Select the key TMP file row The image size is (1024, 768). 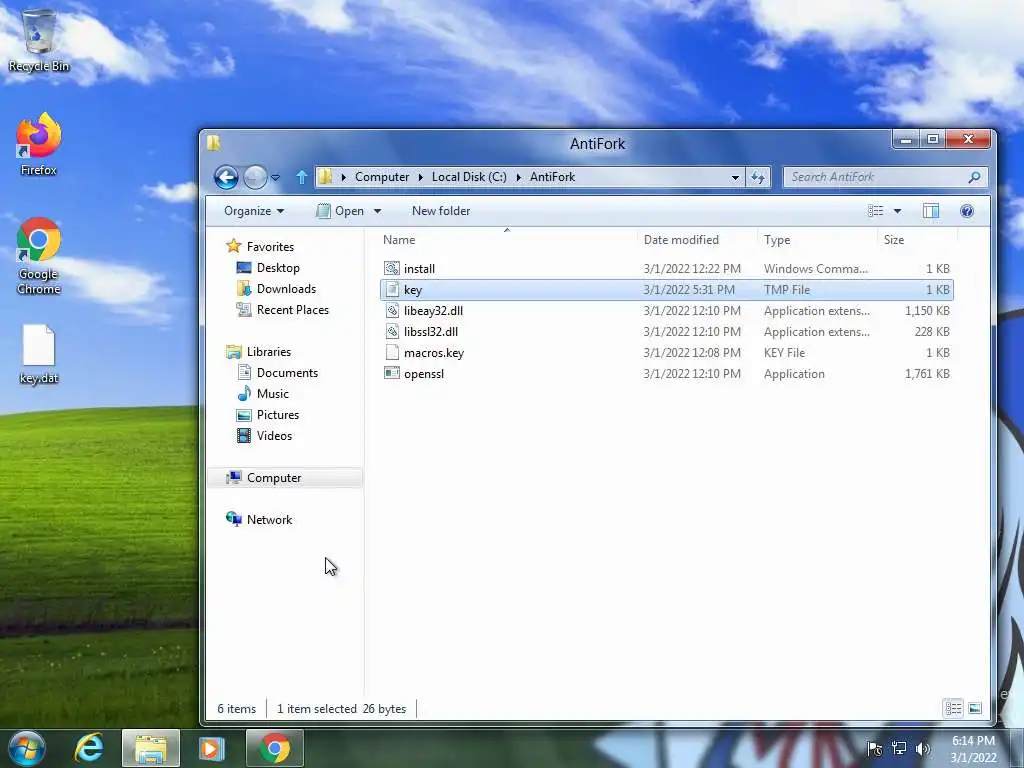pyautogui.click(x=667, y=290)
